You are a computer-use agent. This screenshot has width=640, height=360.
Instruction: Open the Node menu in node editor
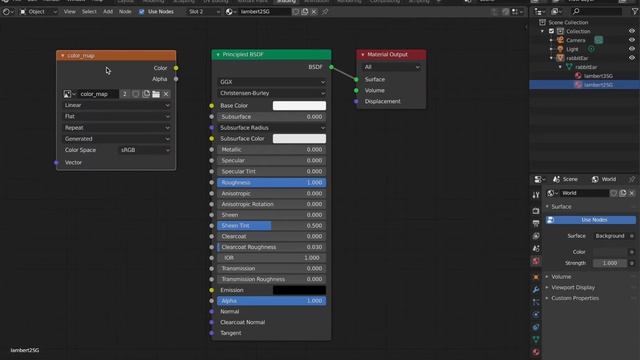pos(125,12)
